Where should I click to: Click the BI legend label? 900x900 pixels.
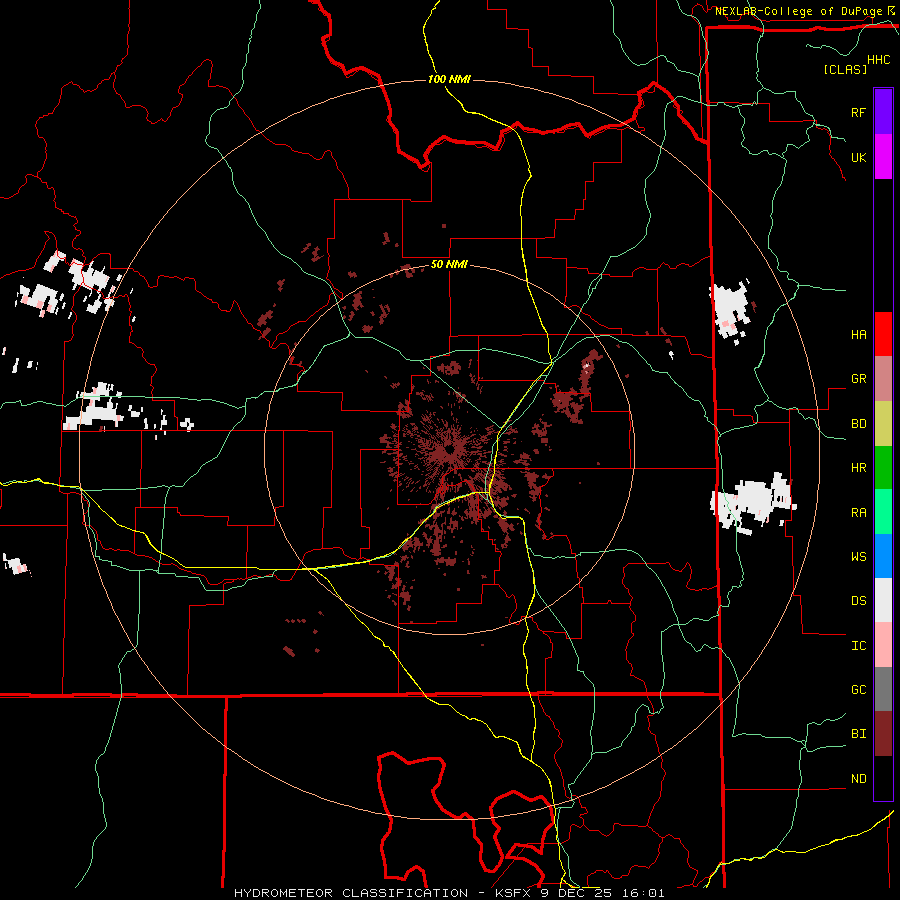858,734
